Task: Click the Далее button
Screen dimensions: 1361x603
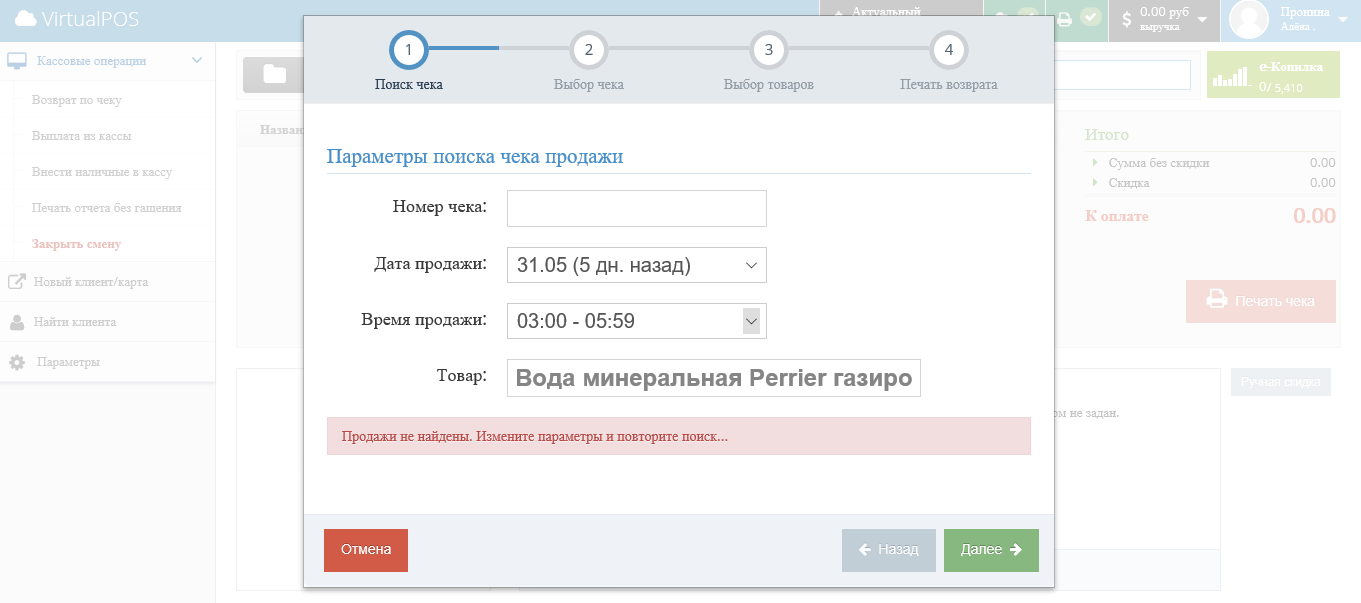Action: point(990,549)
